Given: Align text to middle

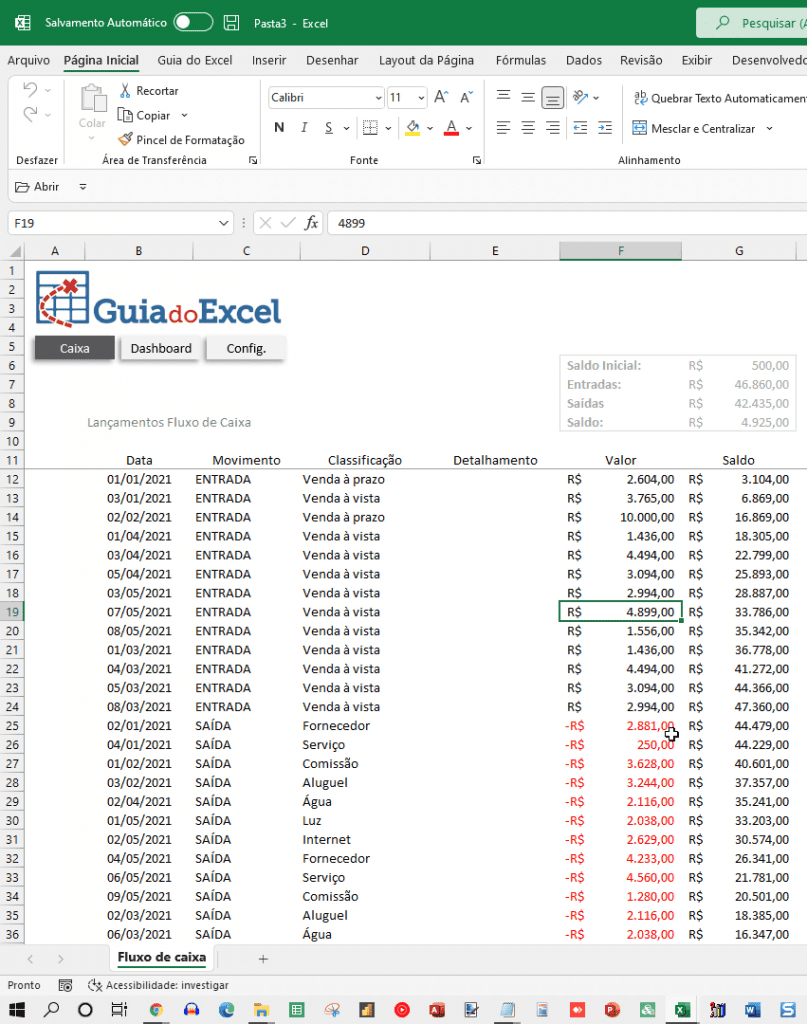Looking at the screenshot, I should coord(528,97).
